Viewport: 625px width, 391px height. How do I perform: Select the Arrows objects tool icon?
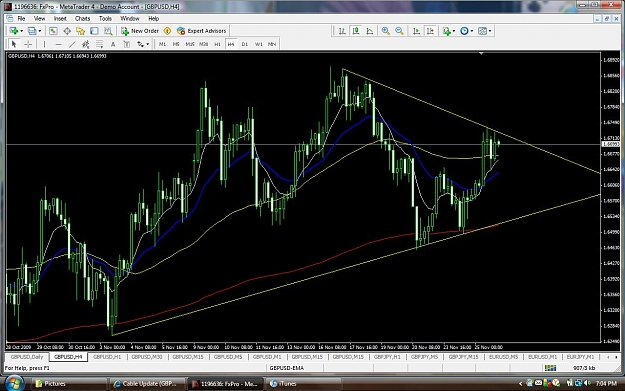tap(140, 44)
